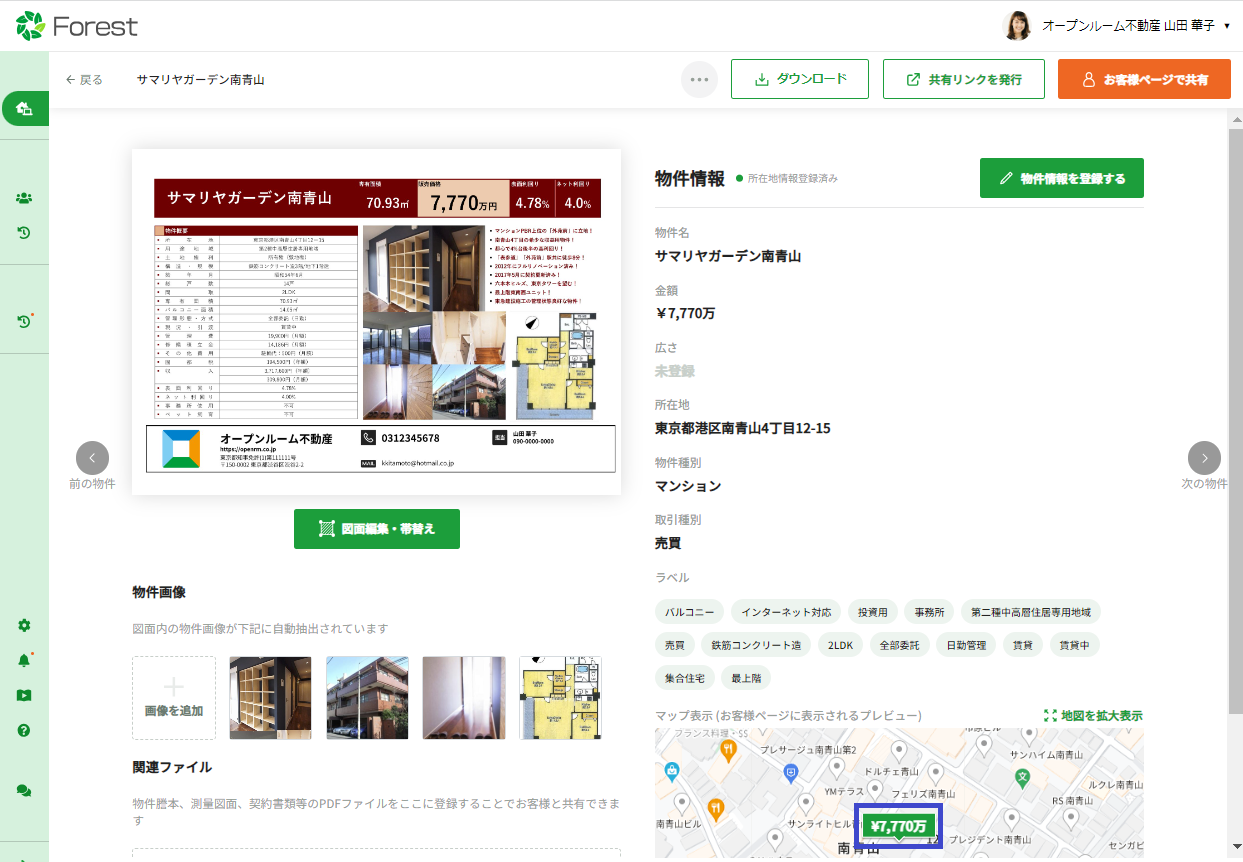Open the customers panel via the people icon
This screenshot has width=1243, height=862.
tap(24, 198)
